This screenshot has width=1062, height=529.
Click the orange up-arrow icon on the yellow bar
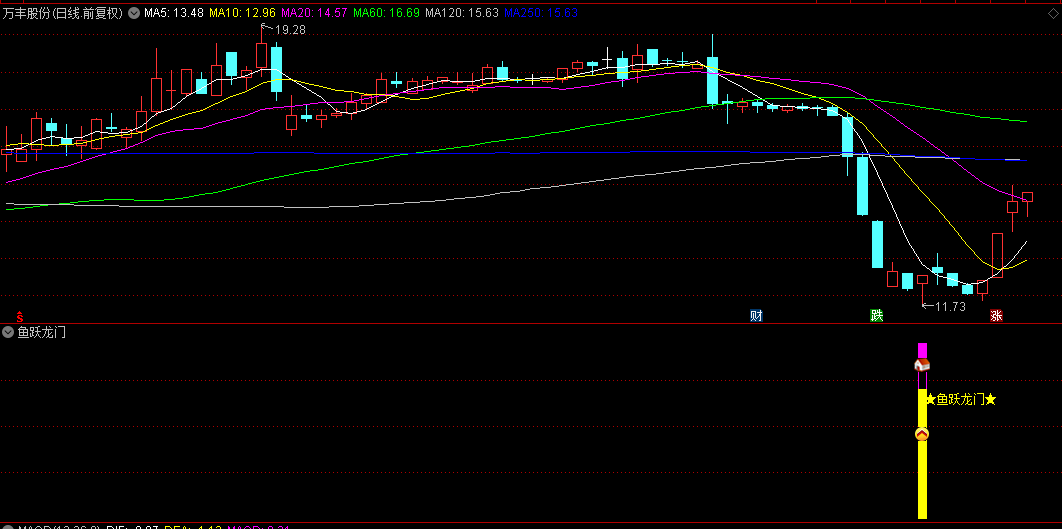click(922, 434)
